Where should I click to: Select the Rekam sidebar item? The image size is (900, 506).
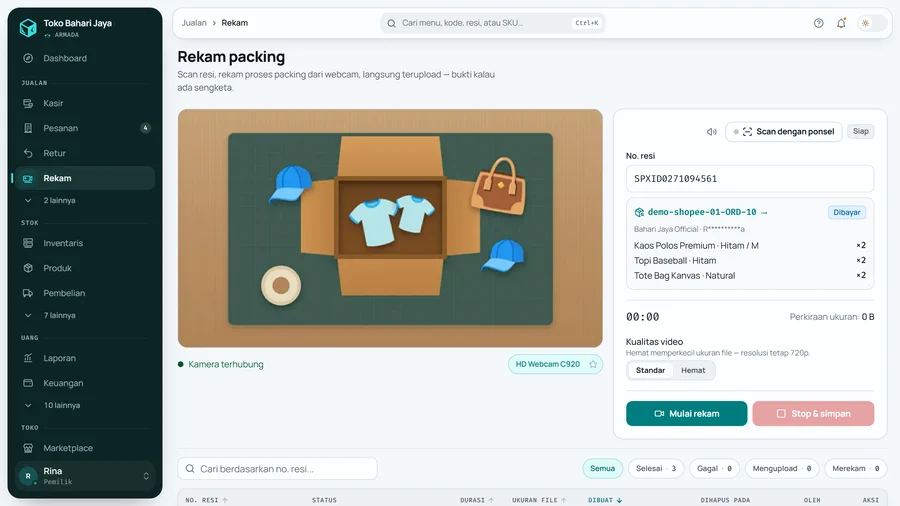pos(85,178)
